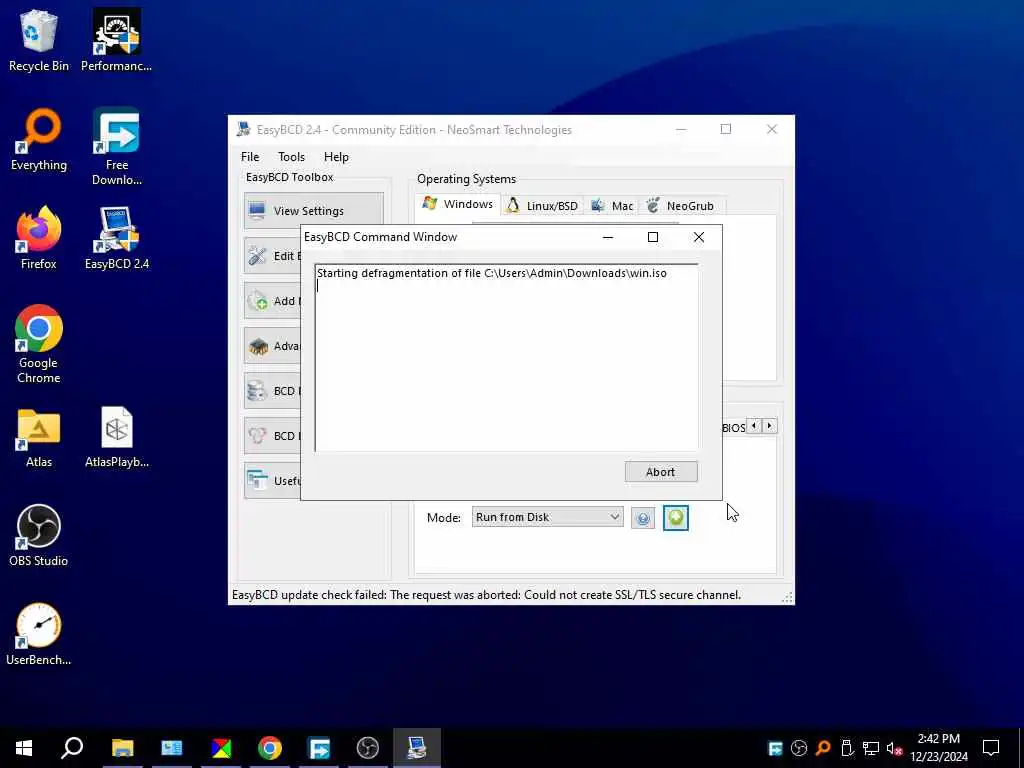
Task: Click inside the command output text area
Action: click(506, 357)
